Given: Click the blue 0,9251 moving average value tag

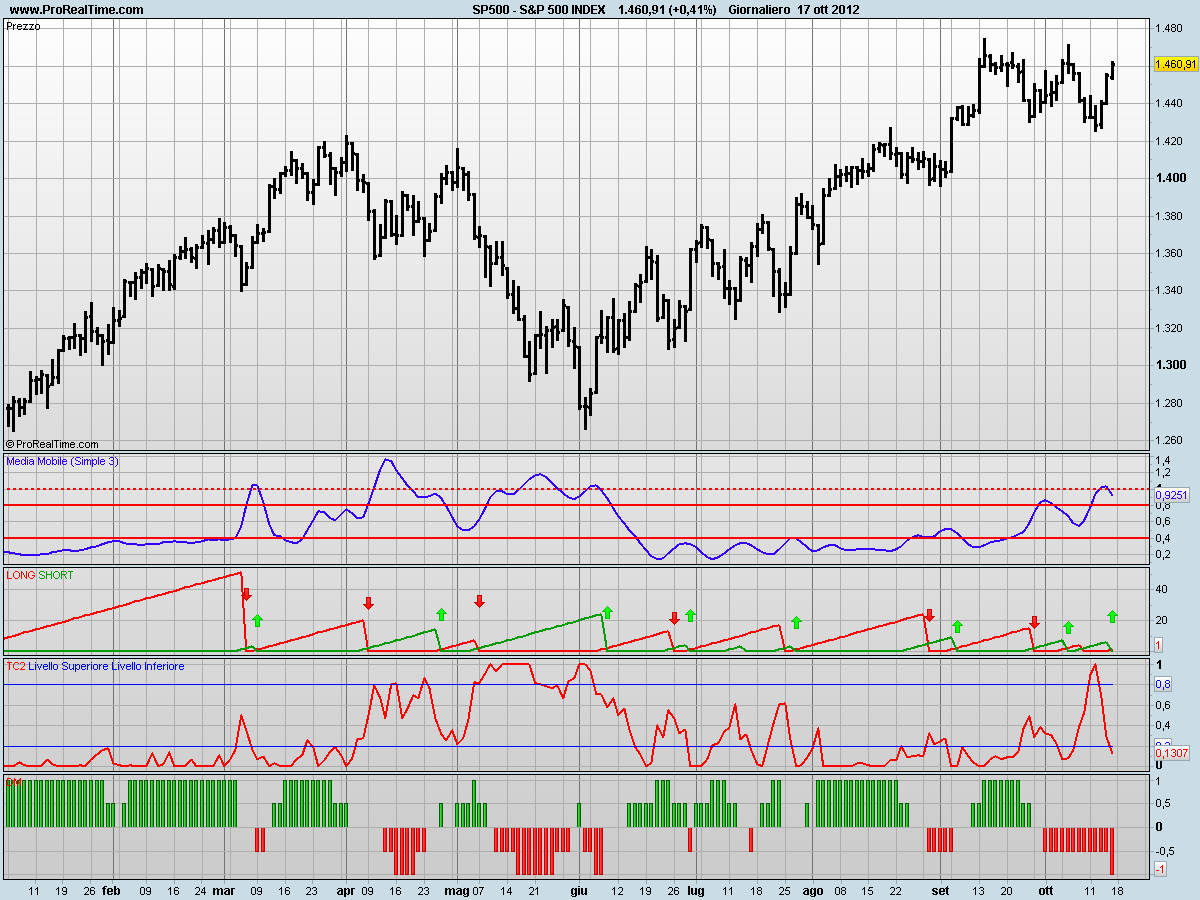Looking at the screenshot, I should click(x=1171, y=494).
